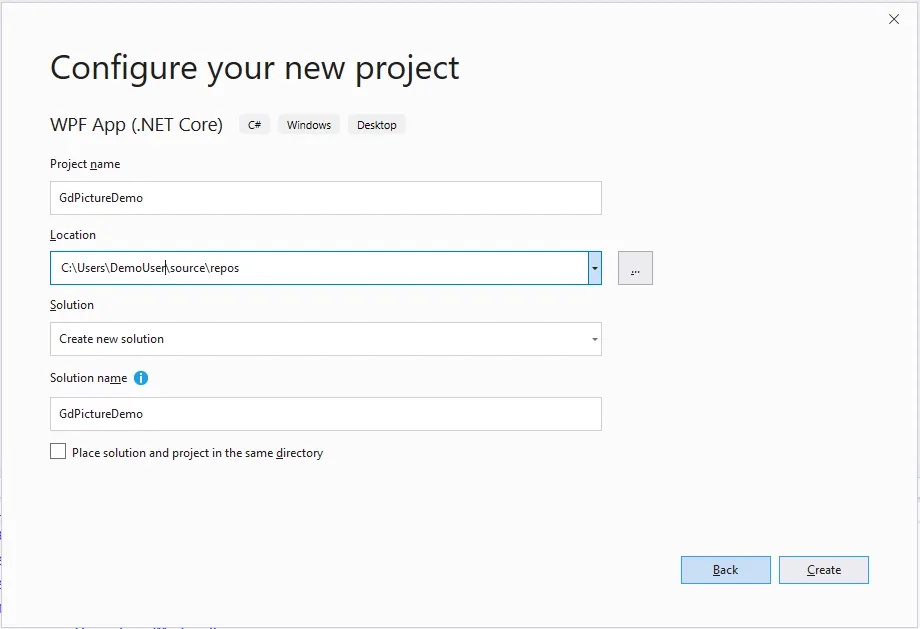
Task: Click the Desktop project type tag
Action: tap(377, 125)
